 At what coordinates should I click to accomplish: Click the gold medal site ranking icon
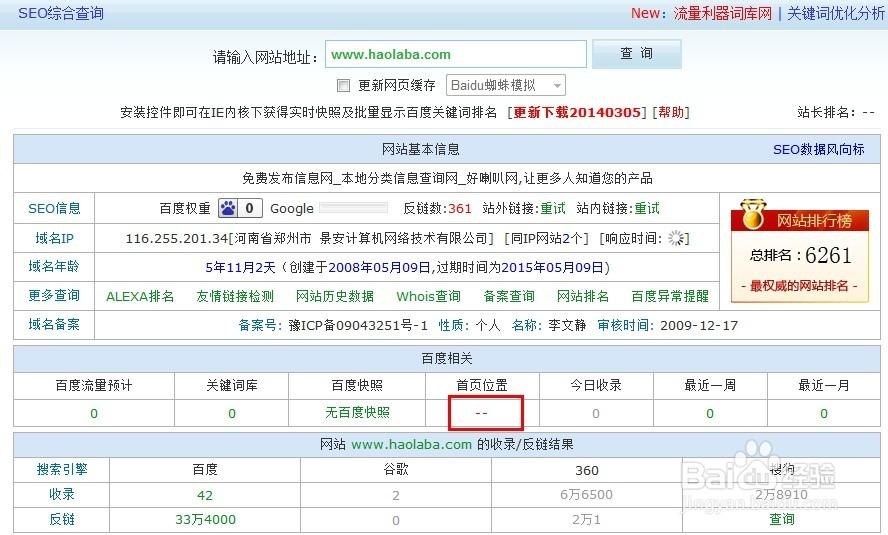[x=753, y=214]
